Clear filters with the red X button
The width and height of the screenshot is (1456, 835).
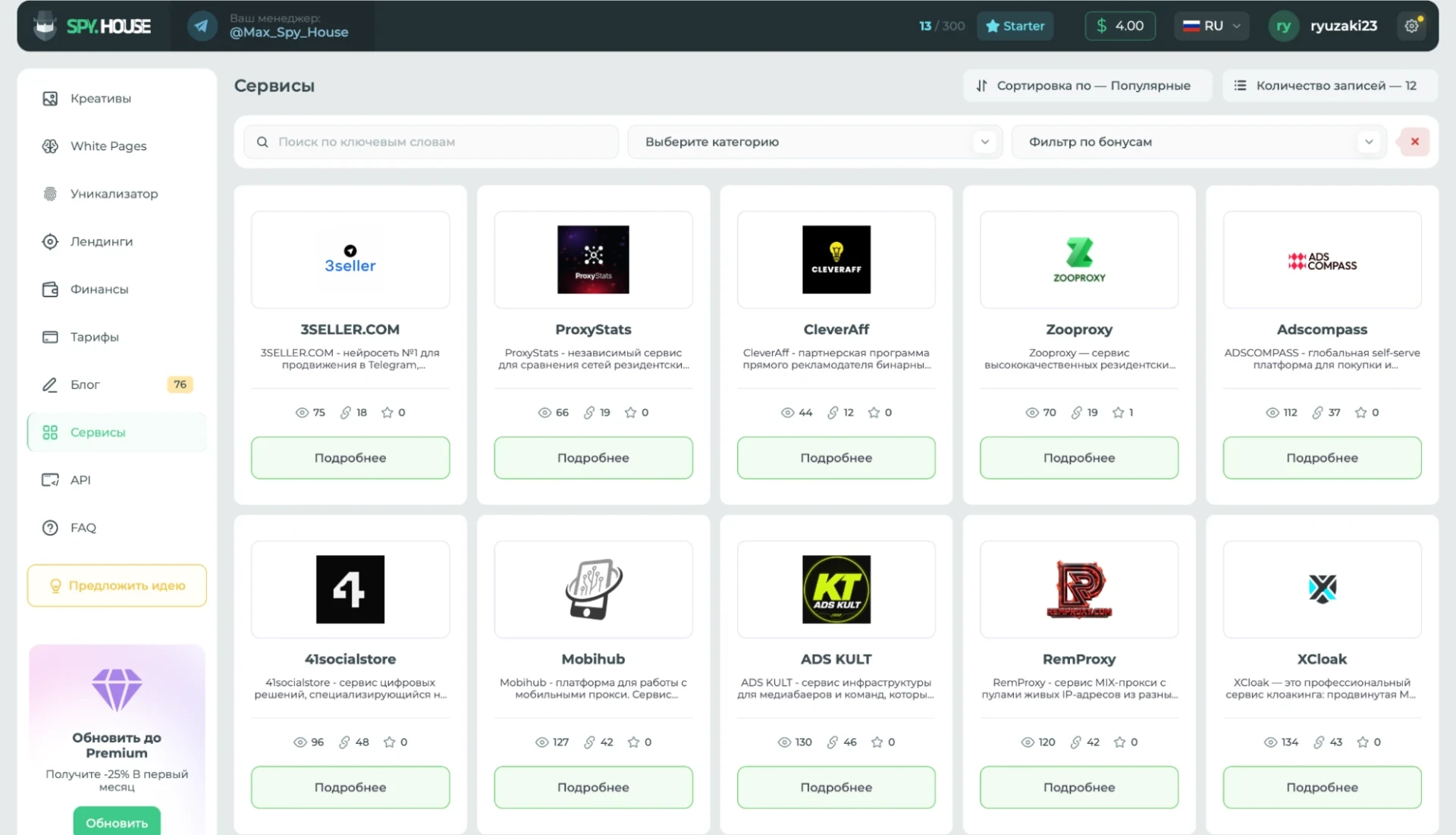pos(1414,142)
